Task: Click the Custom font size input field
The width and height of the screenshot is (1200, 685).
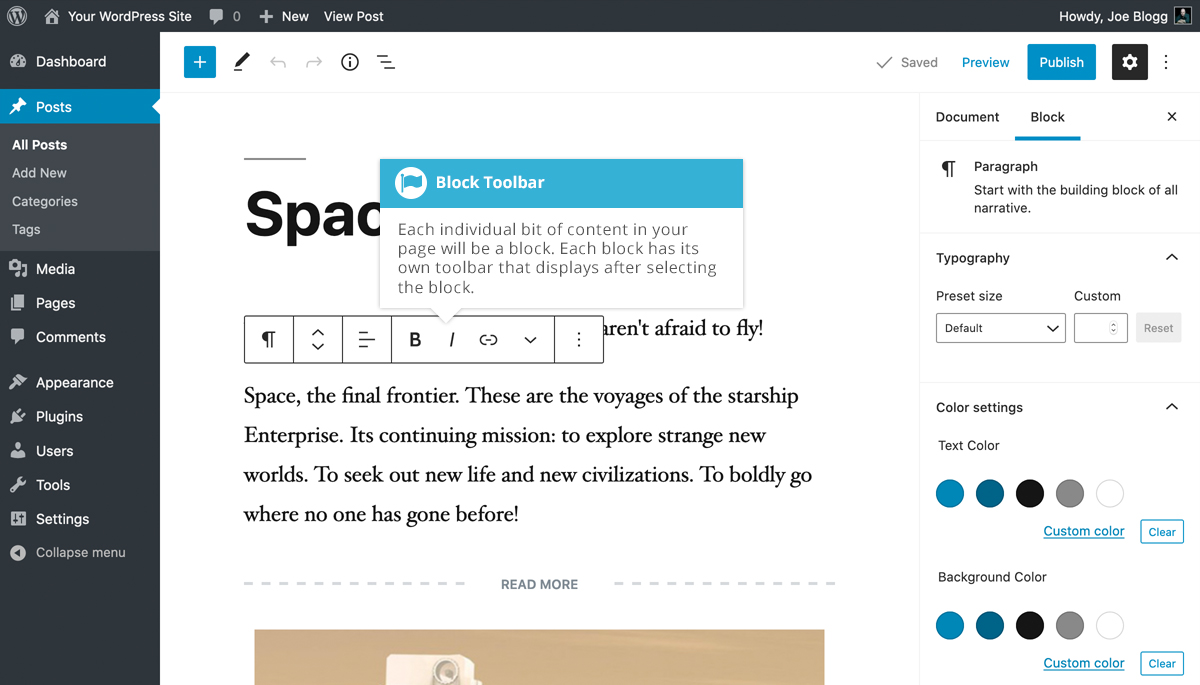Action: tap(1095, 328)
